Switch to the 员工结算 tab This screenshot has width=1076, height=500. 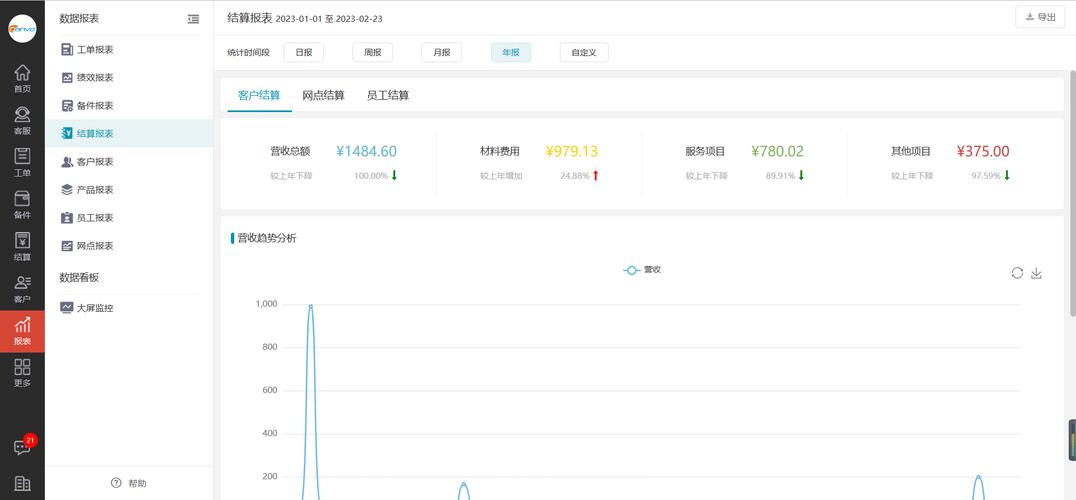(388, 96)
